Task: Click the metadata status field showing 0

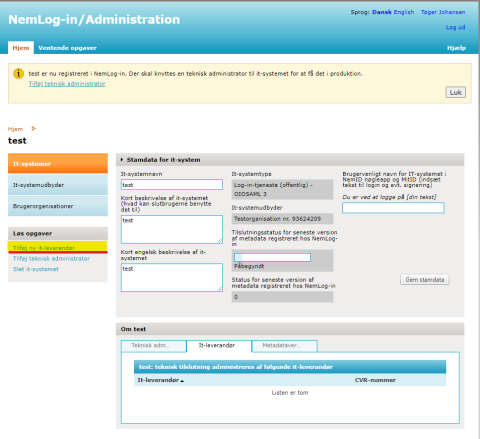Action: (282, 297)
